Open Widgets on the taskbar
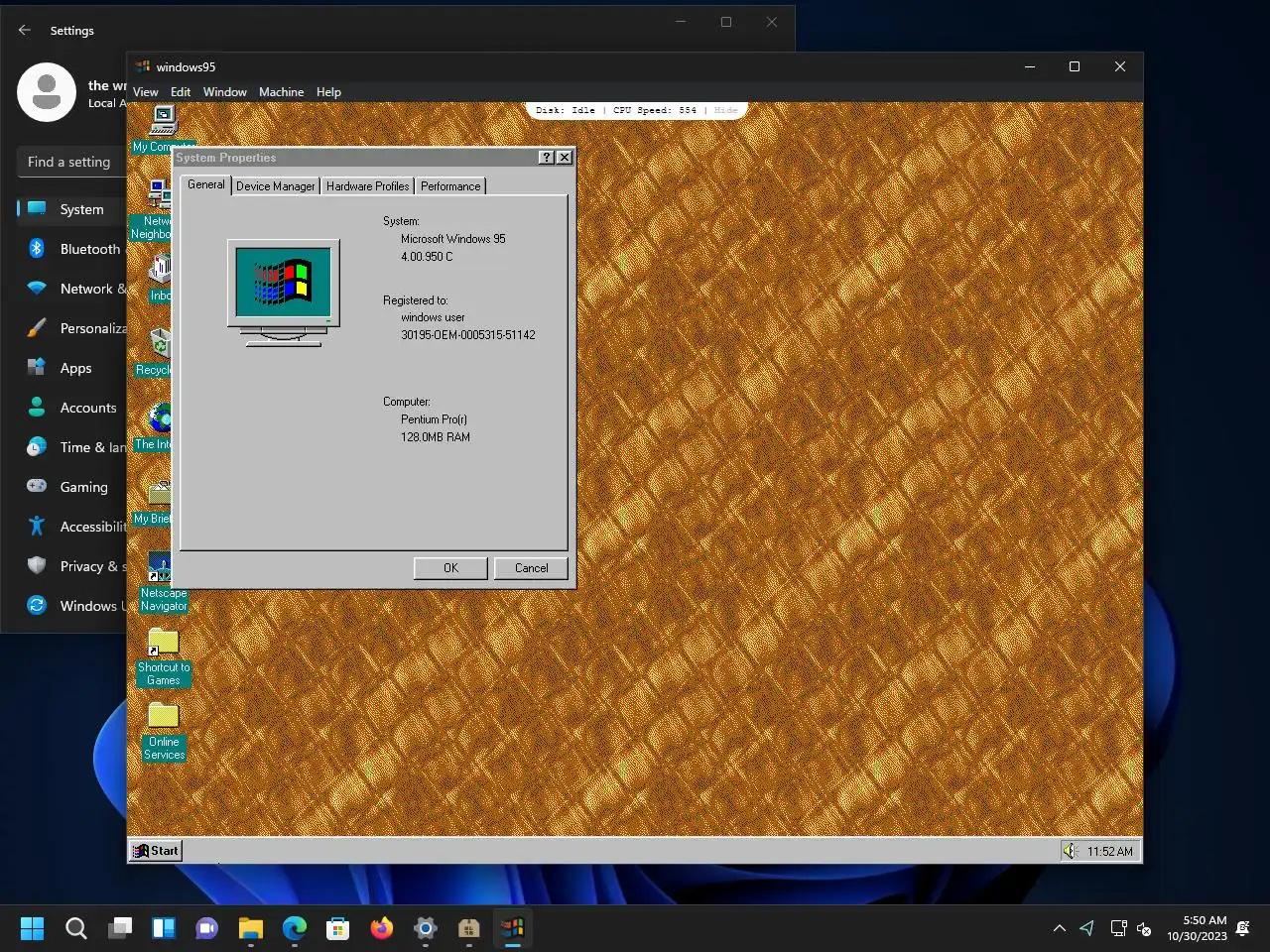This screenshot has width=1270, height=952. tap(164, 928)
